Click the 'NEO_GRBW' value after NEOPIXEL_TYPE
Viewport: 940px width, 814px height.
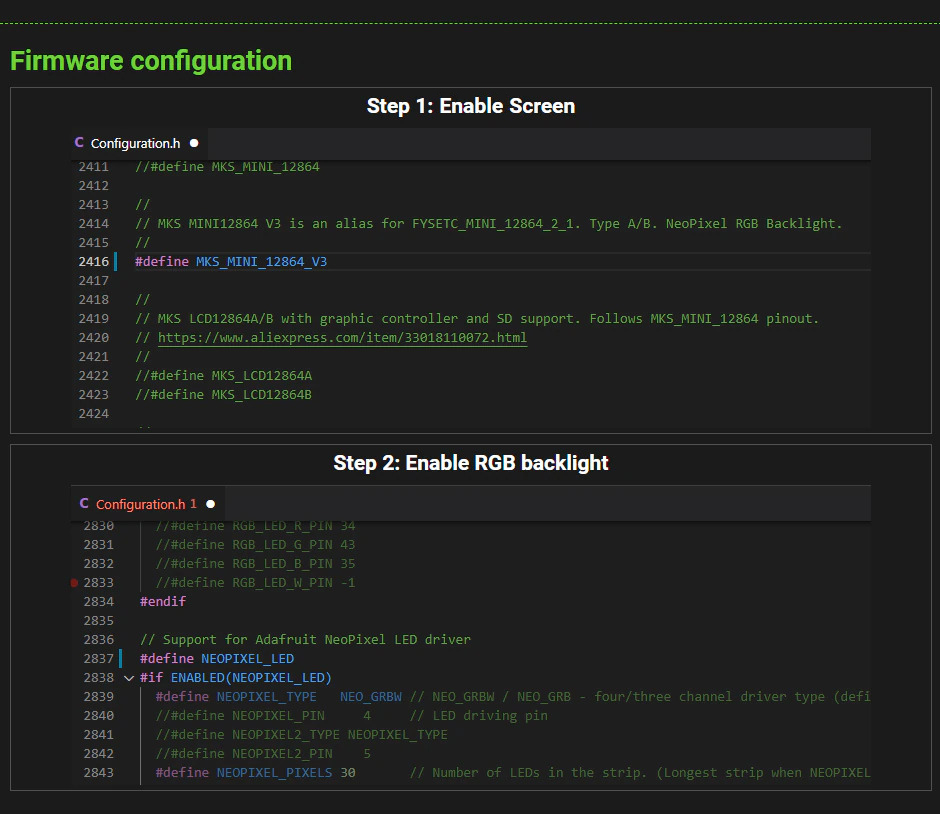[371, 697]
